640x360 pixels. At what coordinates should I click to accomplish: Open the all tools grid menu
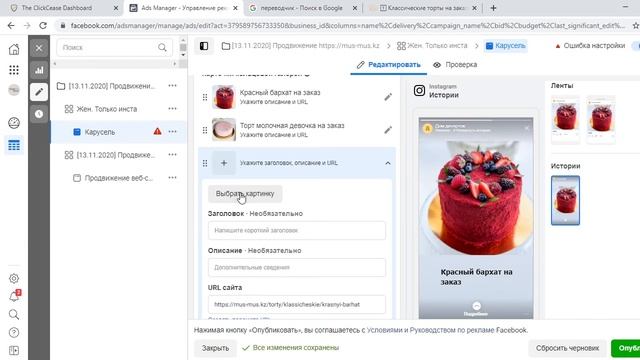tap(14, 70)
